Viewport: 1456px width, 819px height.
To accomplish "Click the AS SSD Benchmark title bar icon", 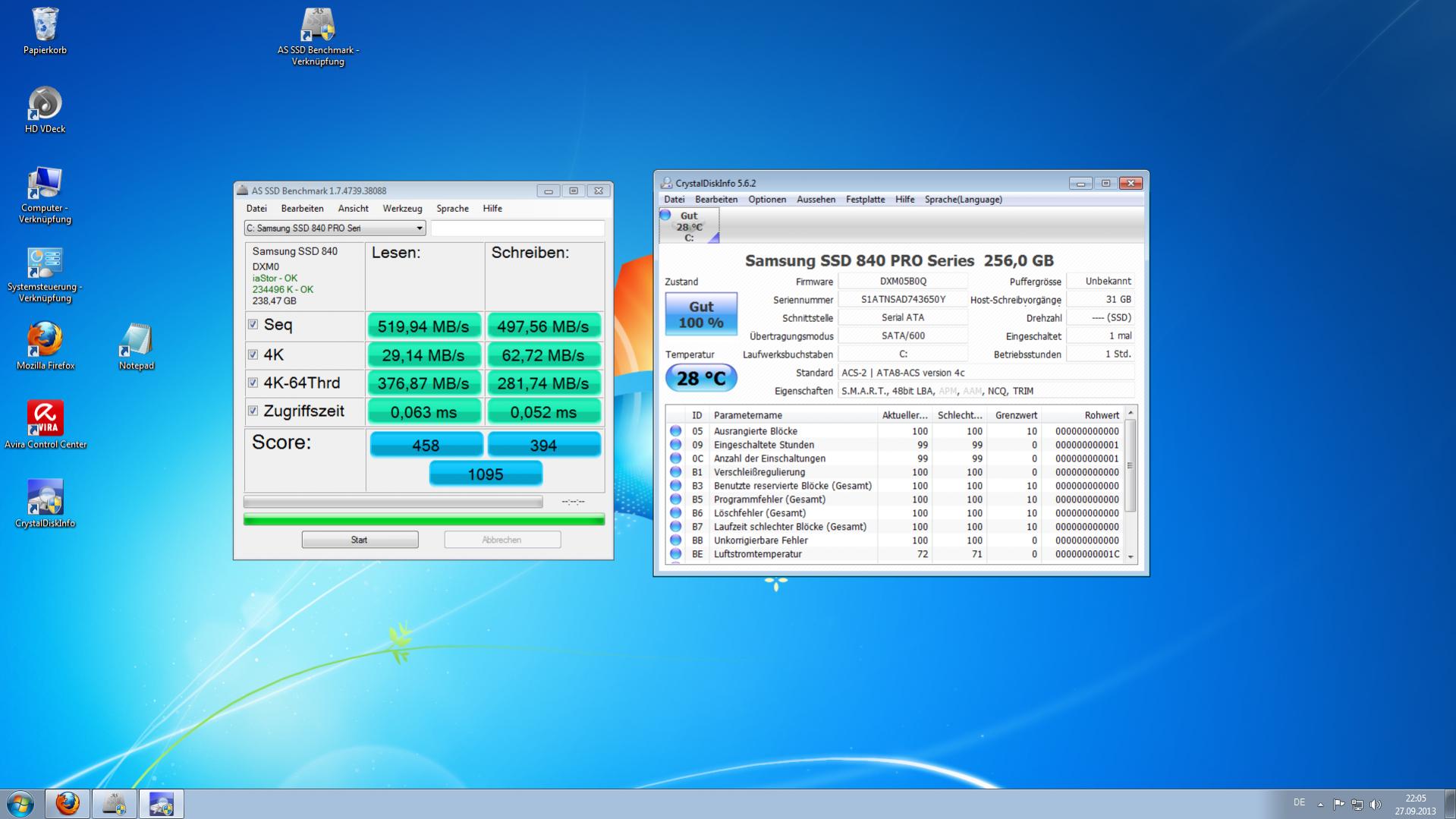I will click(243, 191).
